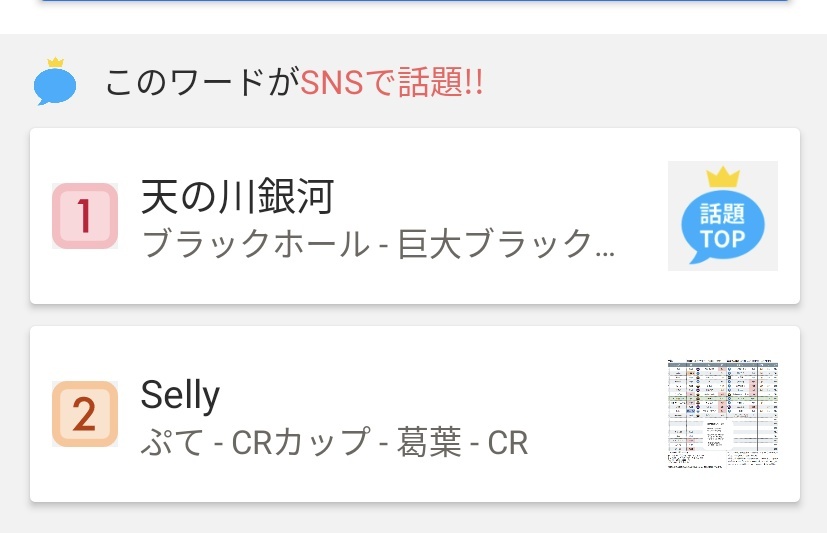The image size is (827, 533).
Task: Tap the pink rank 1 badge
Action: (85, 216)
